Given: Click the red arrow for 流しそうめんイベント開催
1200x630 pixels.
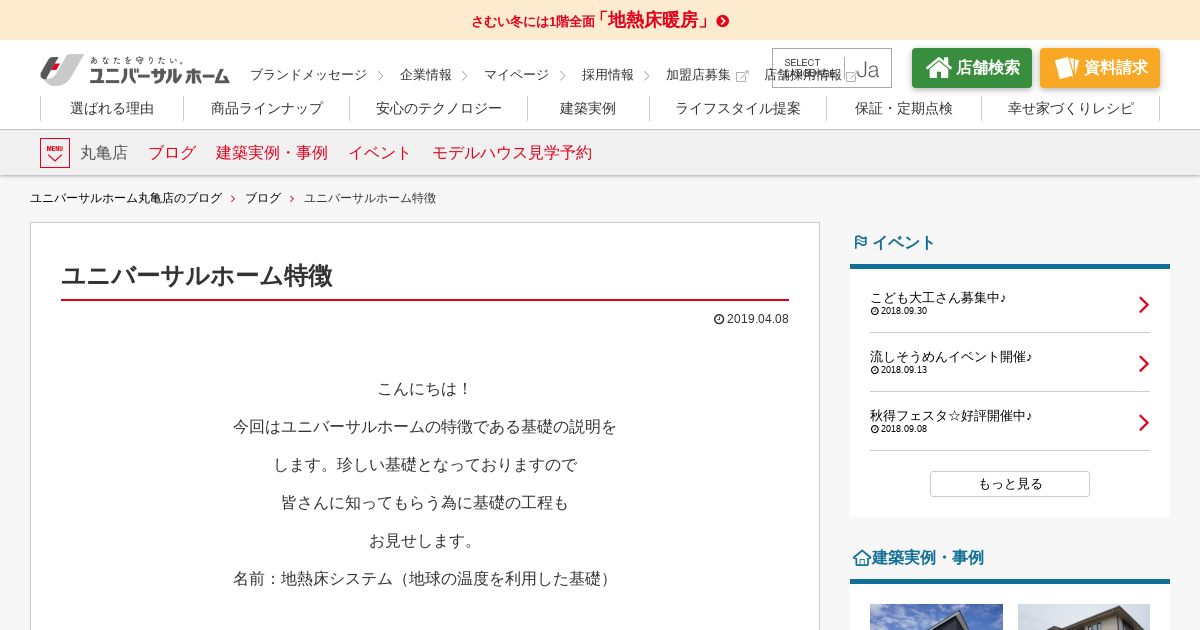Looking at the screenshot, I should coord(1144,364).
